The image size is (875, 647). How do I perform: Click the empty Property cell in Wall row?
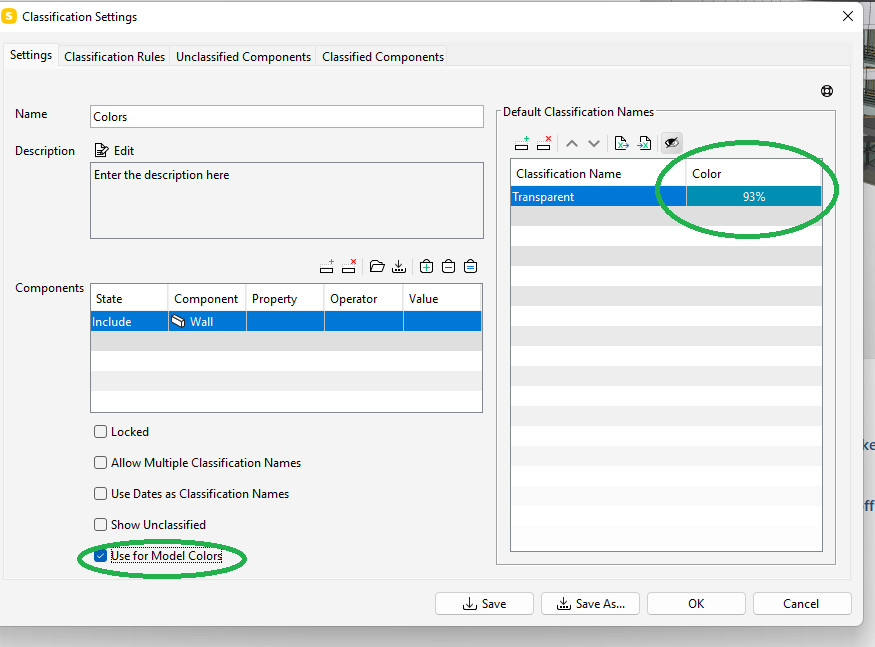(285, 322)
